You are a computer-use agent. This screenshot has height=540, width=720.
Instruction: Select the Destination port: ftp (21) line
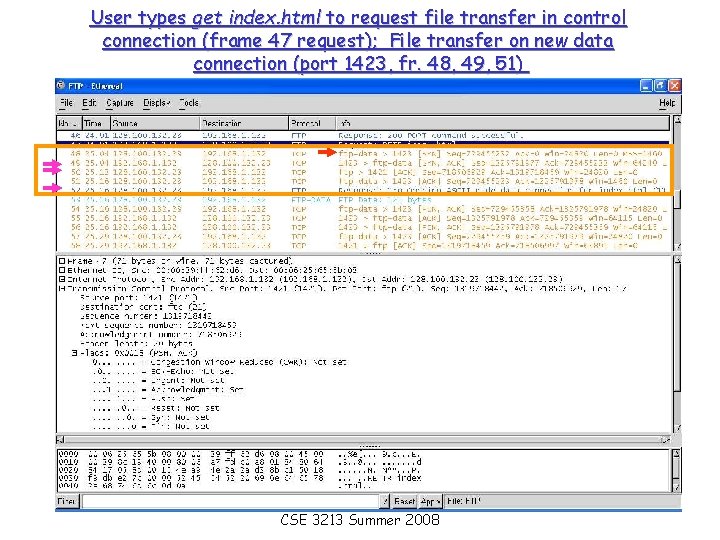tap(143, 307)
